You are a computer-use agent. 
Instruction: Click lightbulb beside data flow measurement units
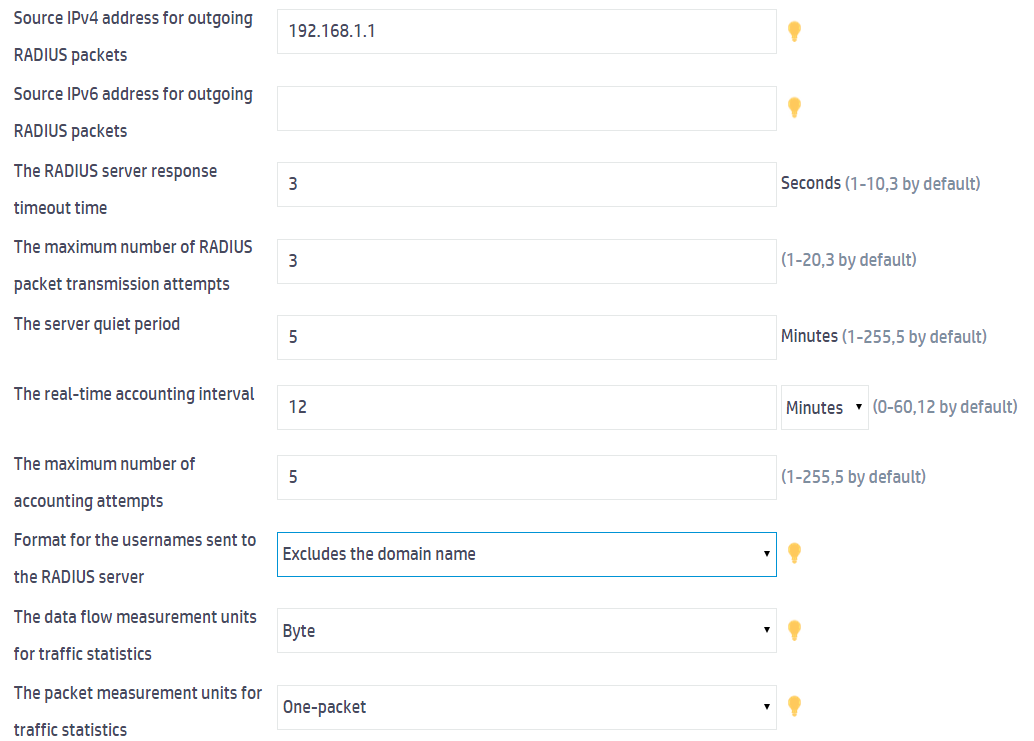pyautogui.click(x=795, y=630)
